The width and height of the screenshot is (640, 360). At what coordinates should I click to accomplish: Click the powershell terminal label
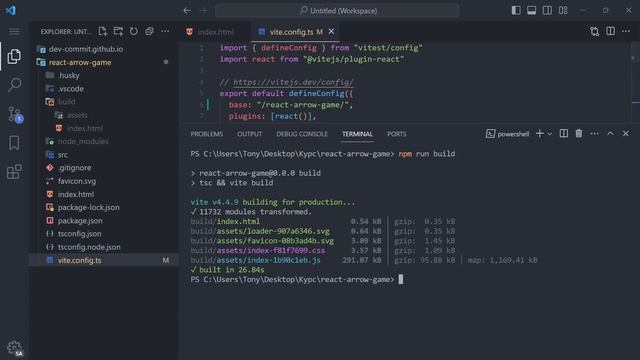(507, 134)
